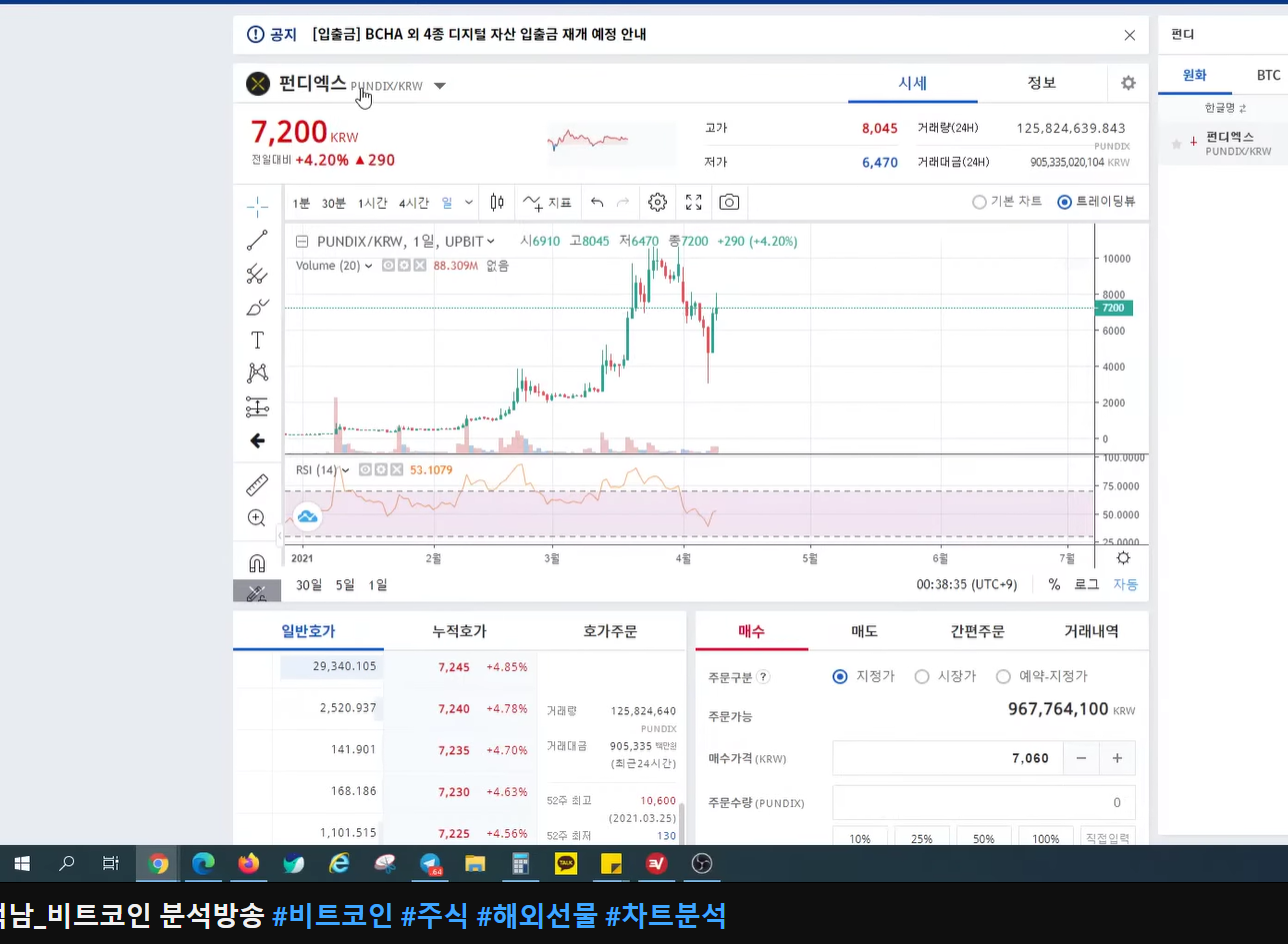This screenshot has width=1288, height=944.
Task: Switch to the 정보 tab
Action: click(1042, 83)
